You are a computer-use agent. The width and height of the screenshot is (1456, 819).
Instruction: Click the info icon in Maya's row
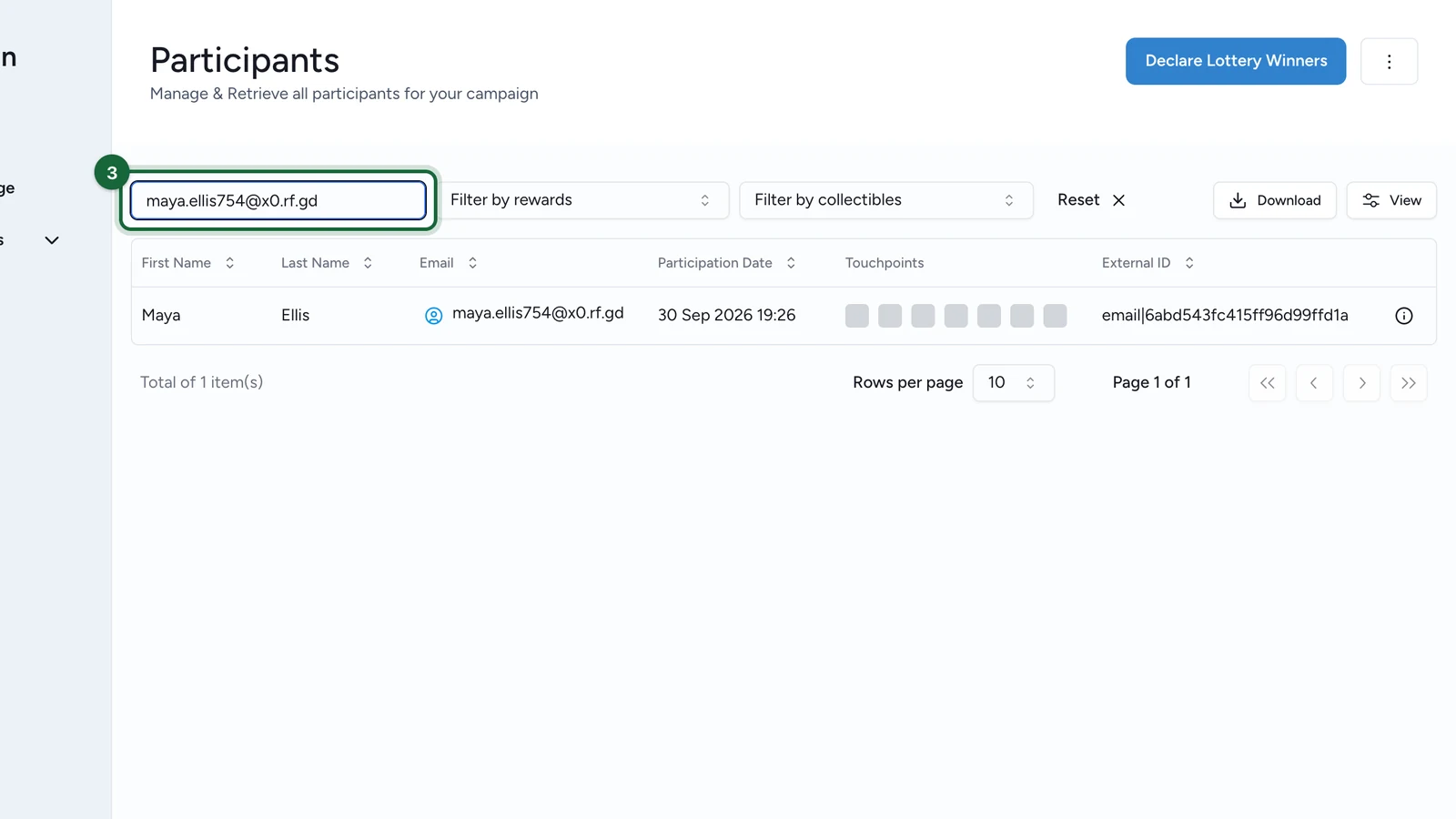click(1404, 316)
